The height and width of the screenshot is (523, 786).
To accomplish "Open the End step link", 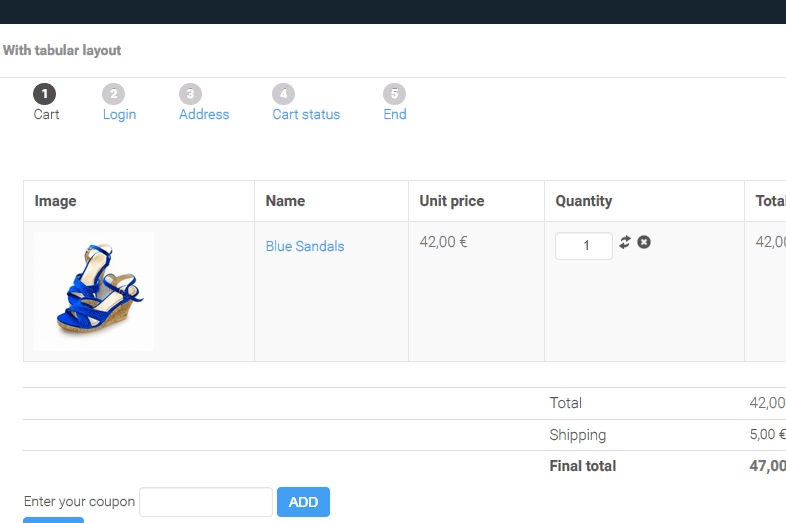I will tap(395, 114).
